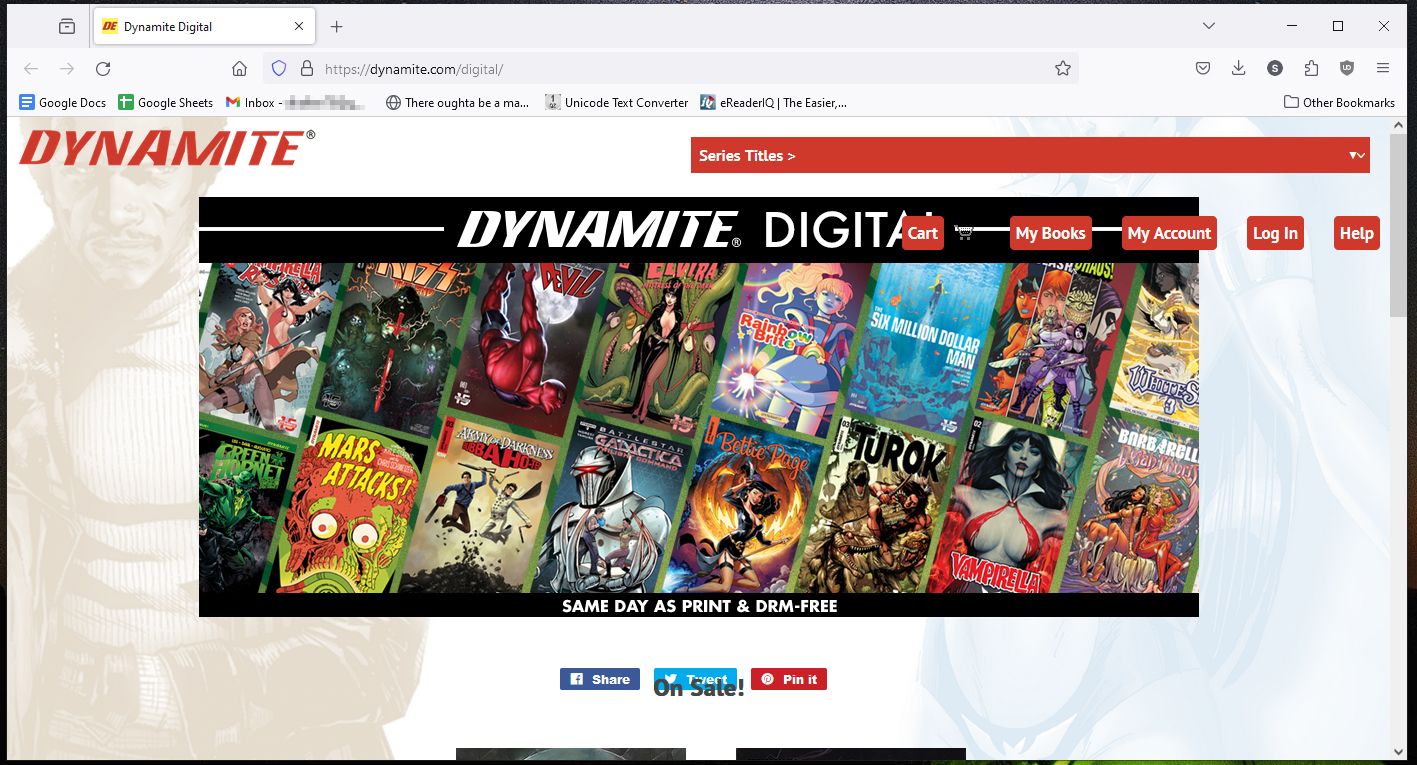Viewport: 1417px width, 765px height.
Task: Click the Pin it button
Action: point(789,679)
